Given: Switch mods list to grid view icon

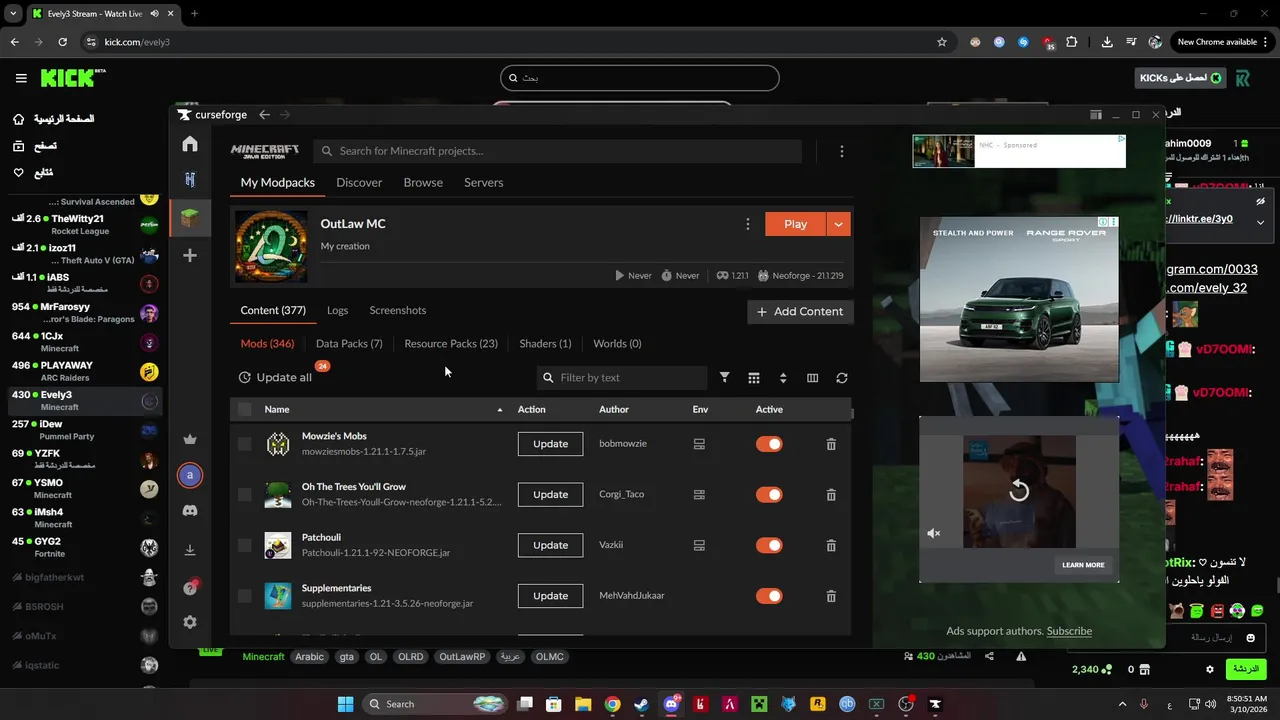Looking at the screenshot, I should tap(754, 378).
